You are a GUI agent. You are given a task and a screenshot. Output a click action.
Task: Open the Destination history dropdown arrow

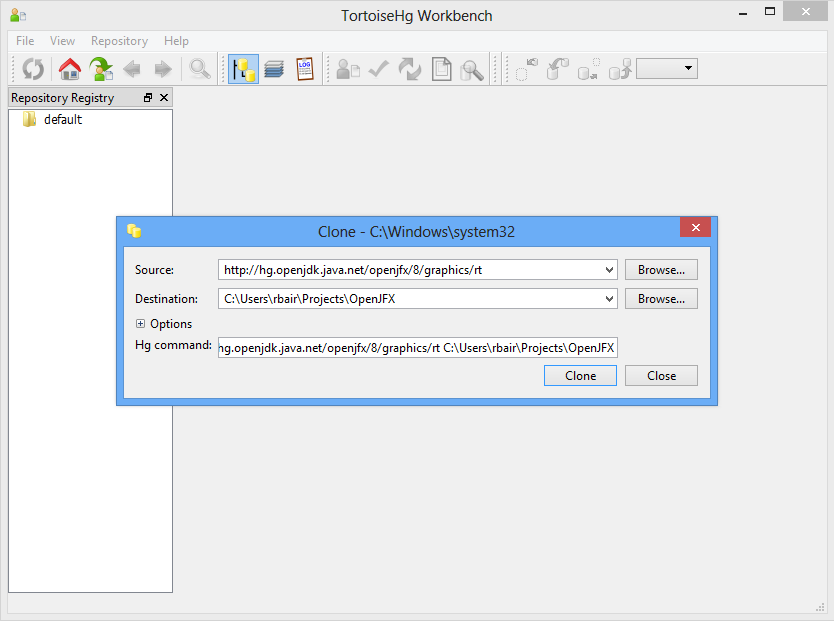pos(610,299)
